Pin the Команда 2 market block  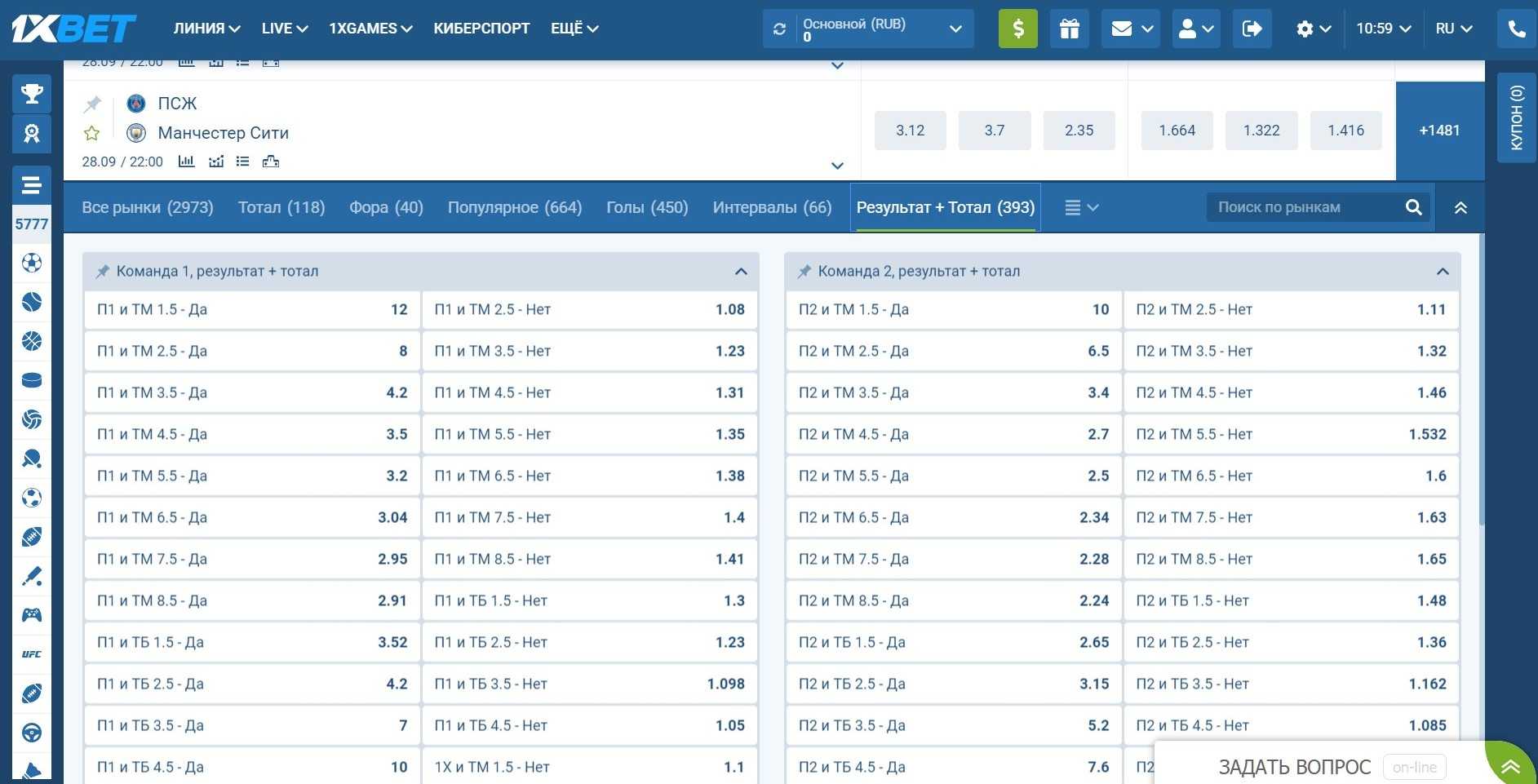pos(804,272)
